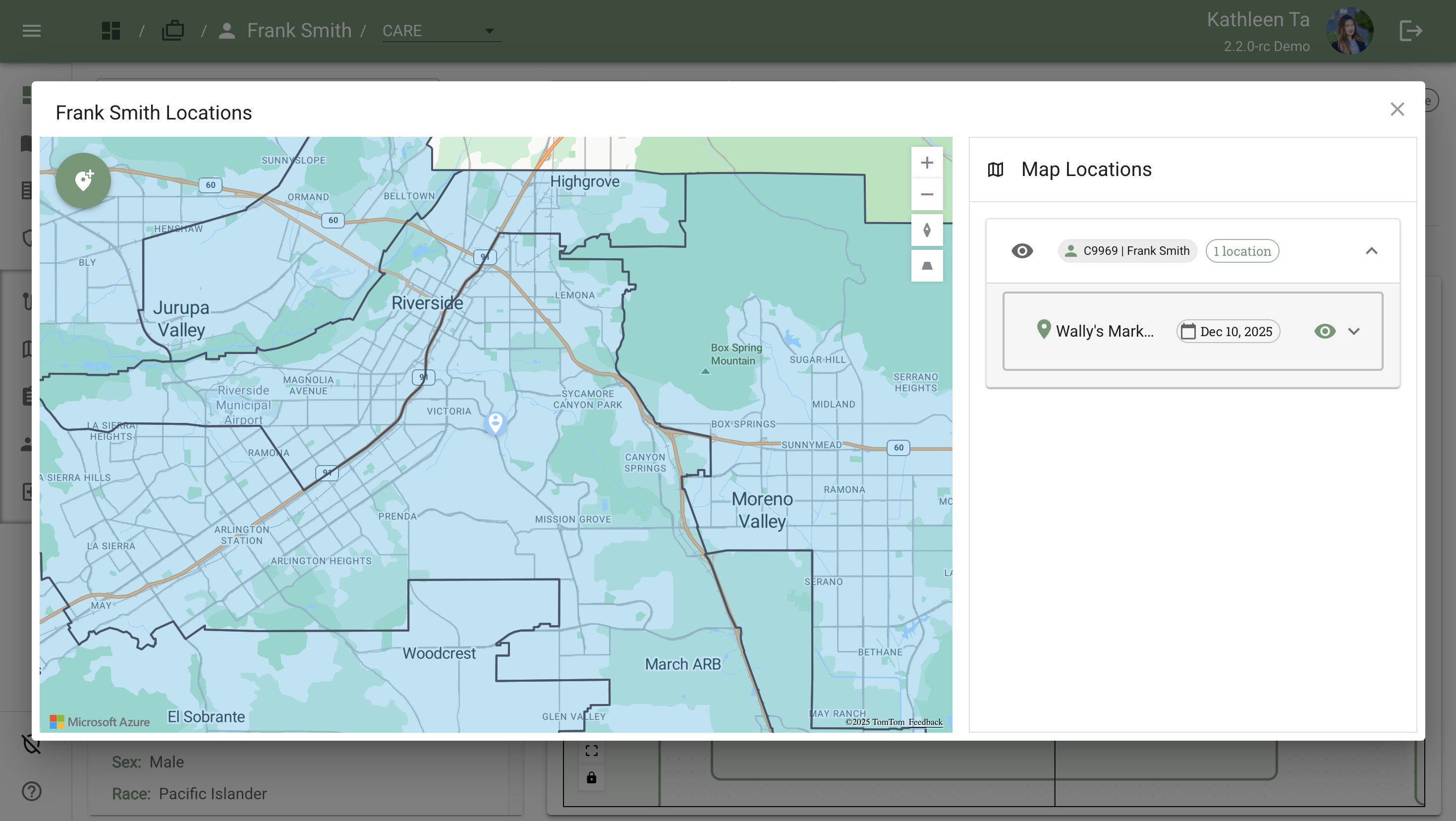
Task: Open the dashboard grid icon
Action: tap(111, 31)
